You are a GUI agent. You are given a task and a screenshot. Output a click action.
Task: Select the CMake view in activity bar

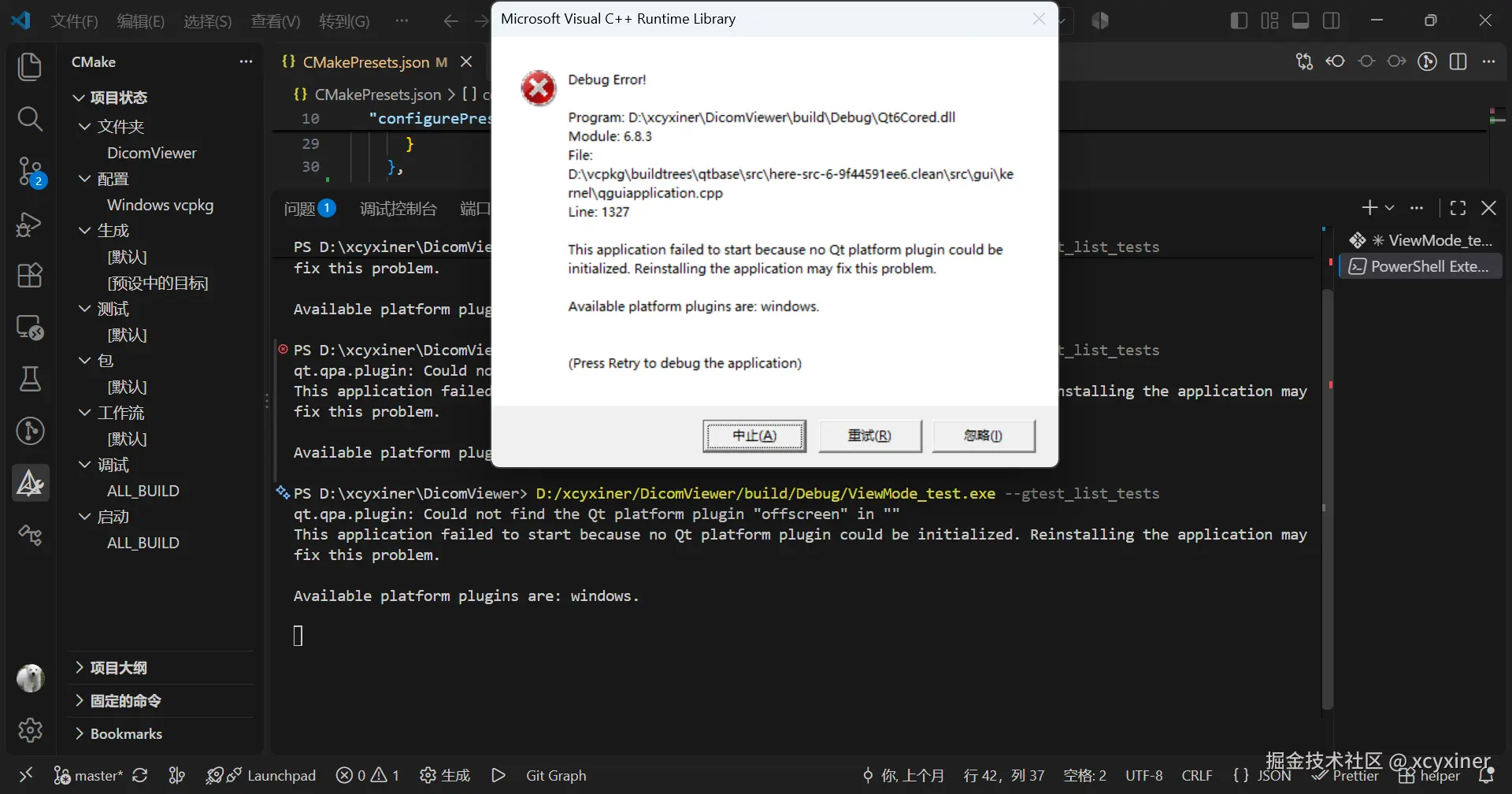tap(30, 482)
